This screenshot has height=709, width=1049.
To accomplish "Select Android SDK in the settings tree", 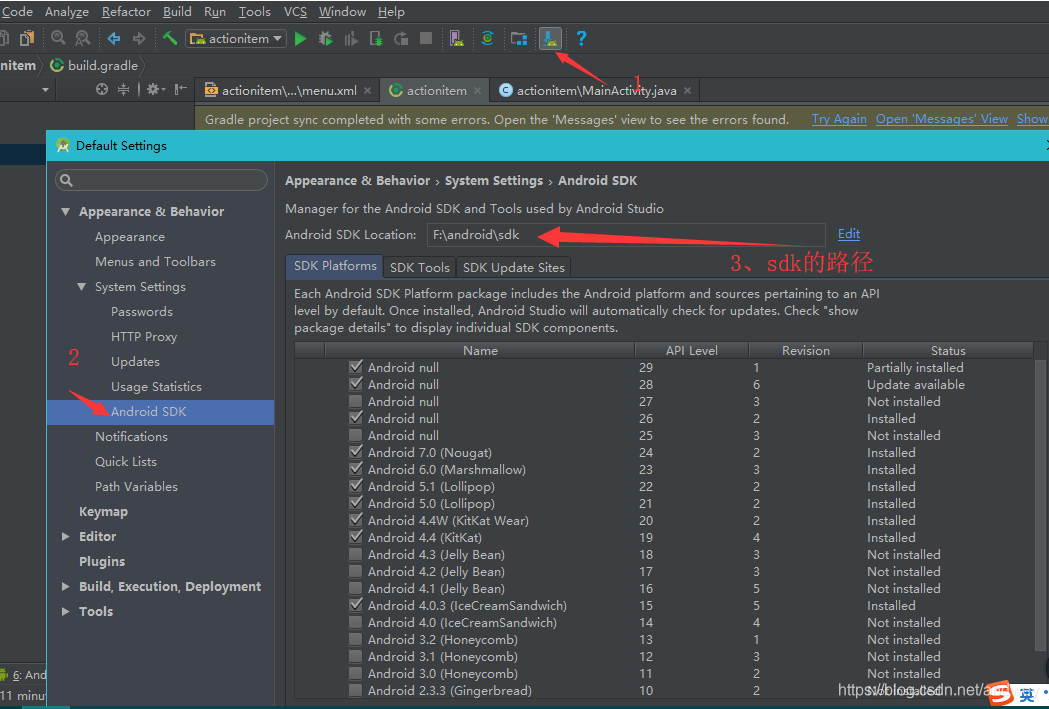I will [161, 412].
